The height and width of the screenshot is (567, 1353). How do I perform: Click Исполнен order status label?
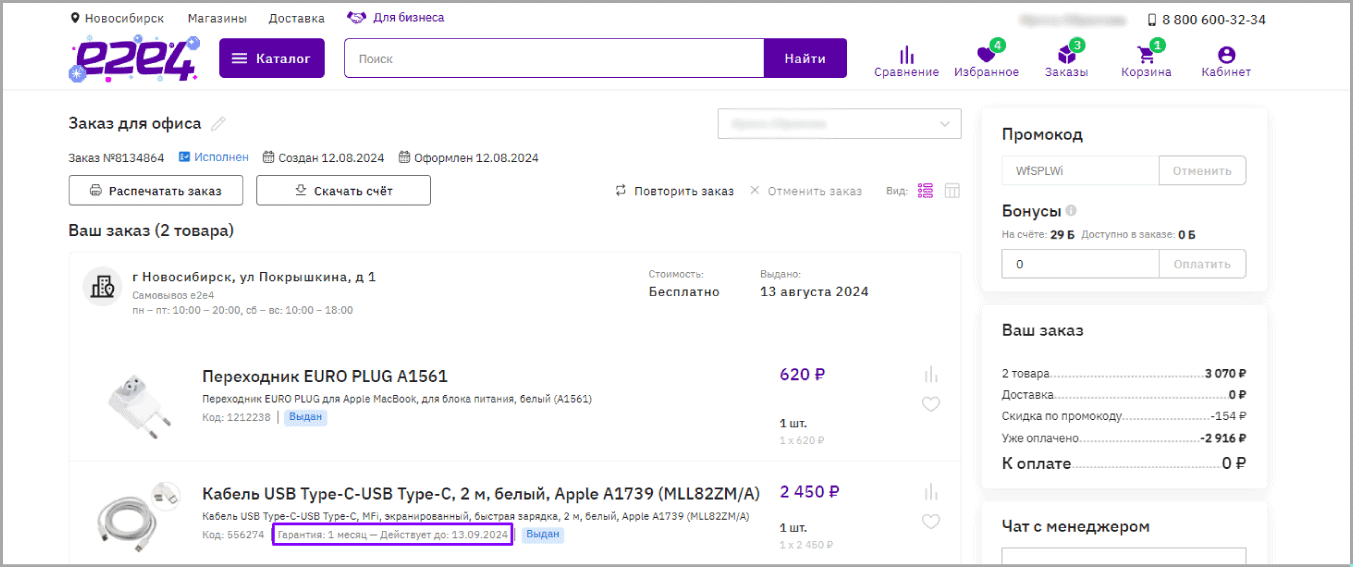click(214, 157)
